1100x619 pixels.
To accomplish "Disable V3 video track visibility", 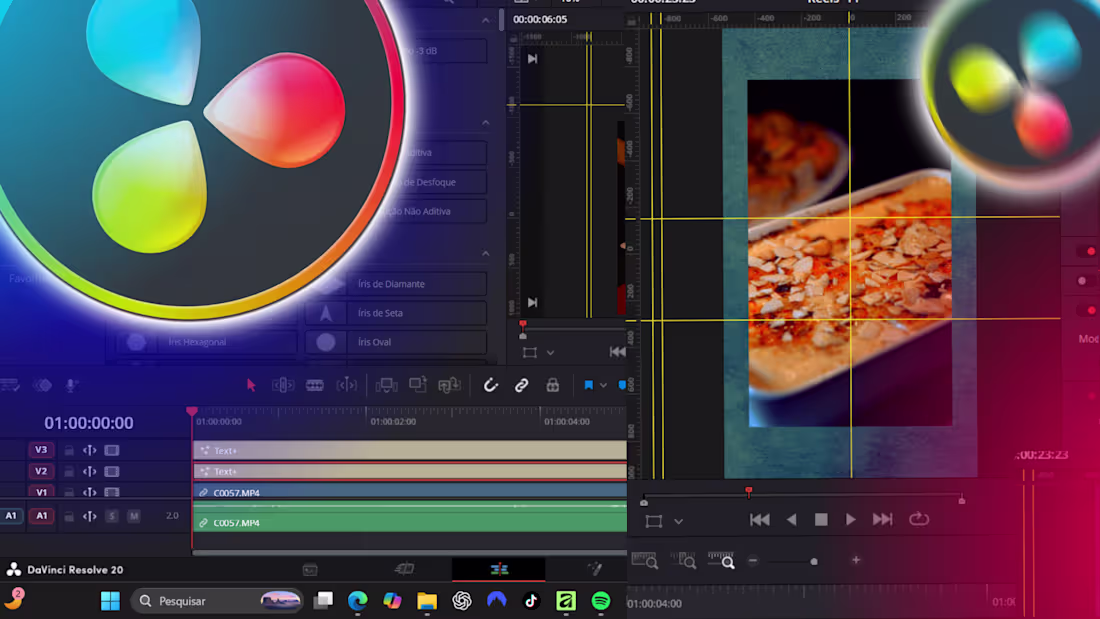I will 112,451.
